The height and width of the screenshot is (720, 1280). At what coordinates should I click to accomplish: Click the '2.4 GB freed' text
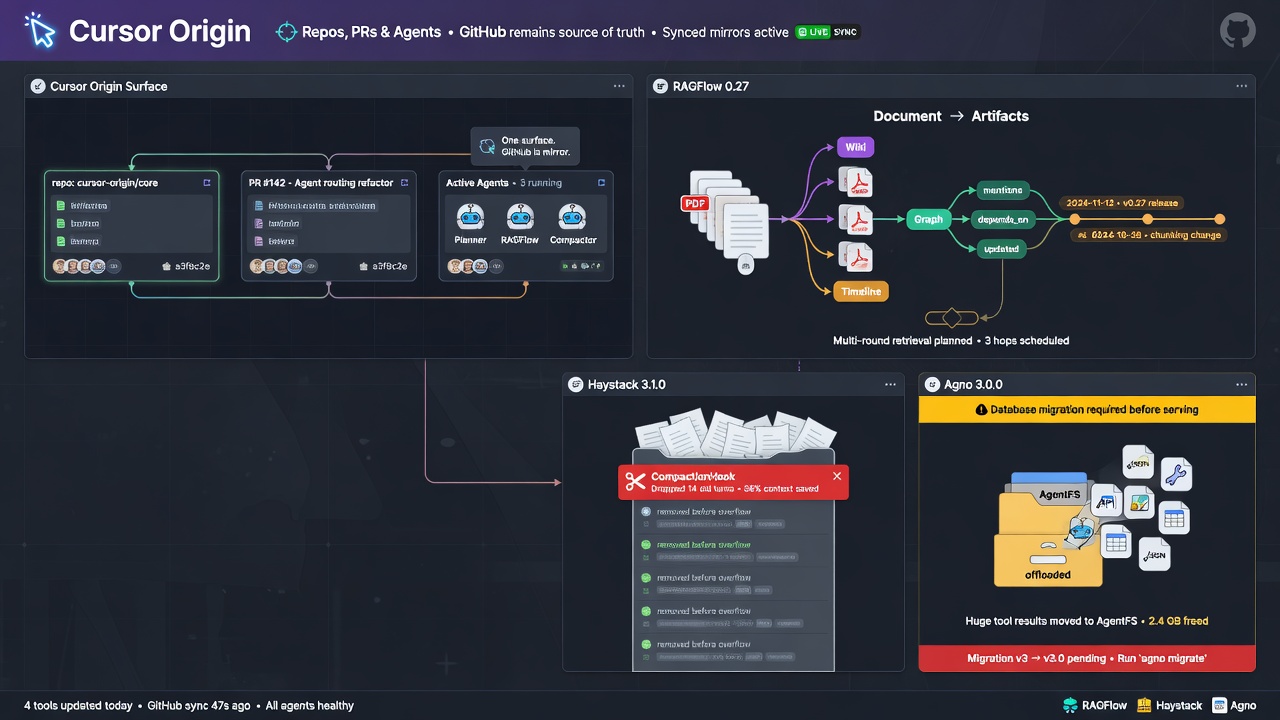tap(1179, 621)
